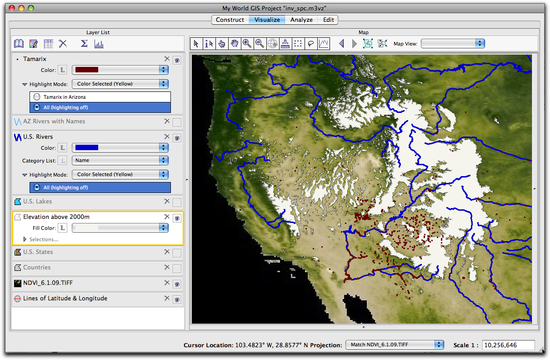This screenshot has width=550, height=360.
Task: Select the Get Information tool
Action: (x=209, y=44)
